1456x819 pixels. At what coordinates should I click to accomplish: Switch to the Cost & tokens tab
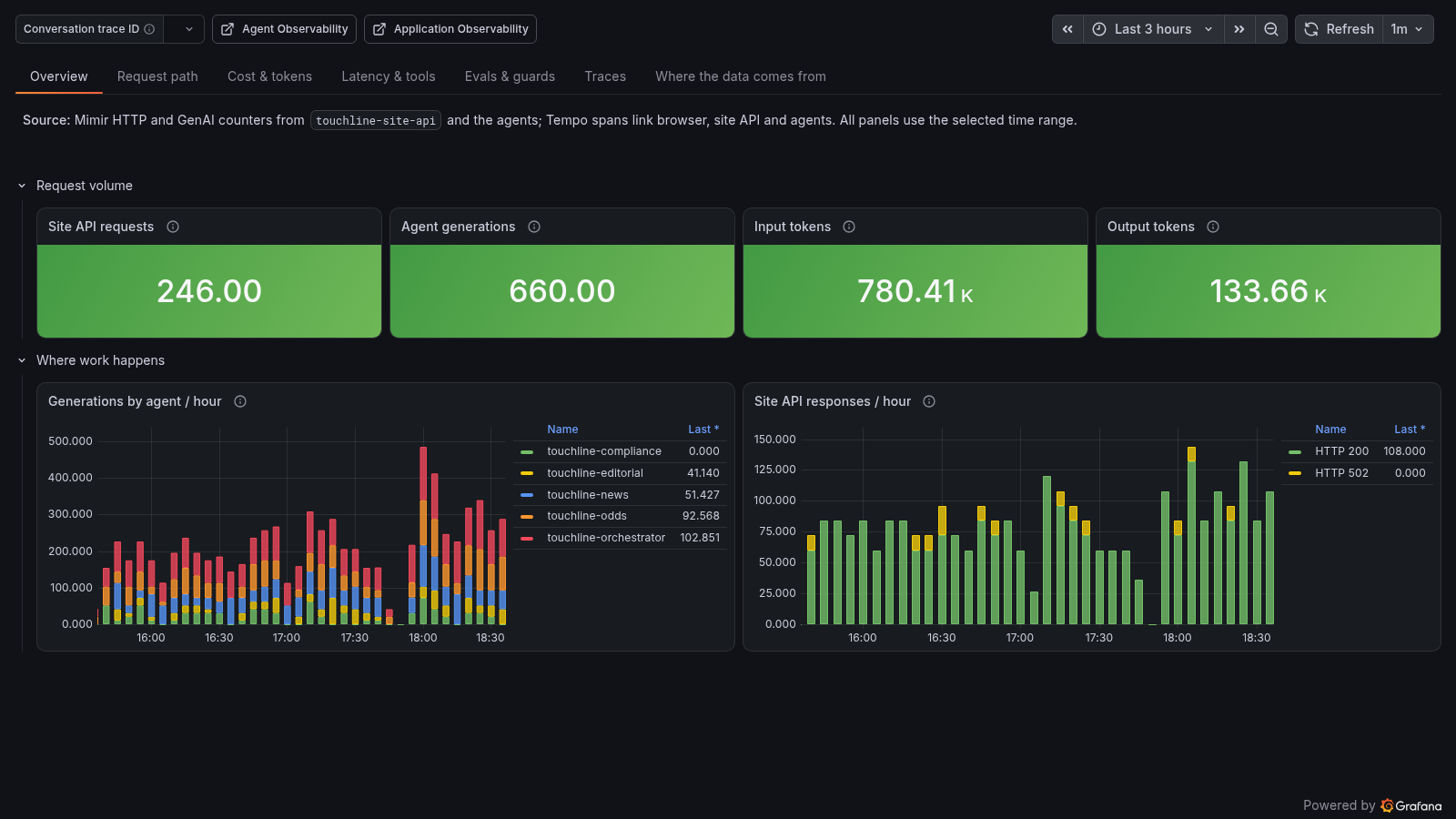[269, 76]
